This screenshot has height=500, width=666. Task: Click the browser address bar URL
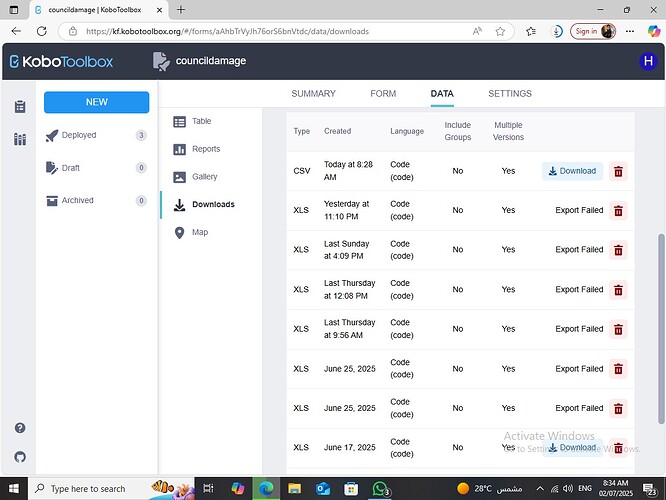click(x=227, y=31)
